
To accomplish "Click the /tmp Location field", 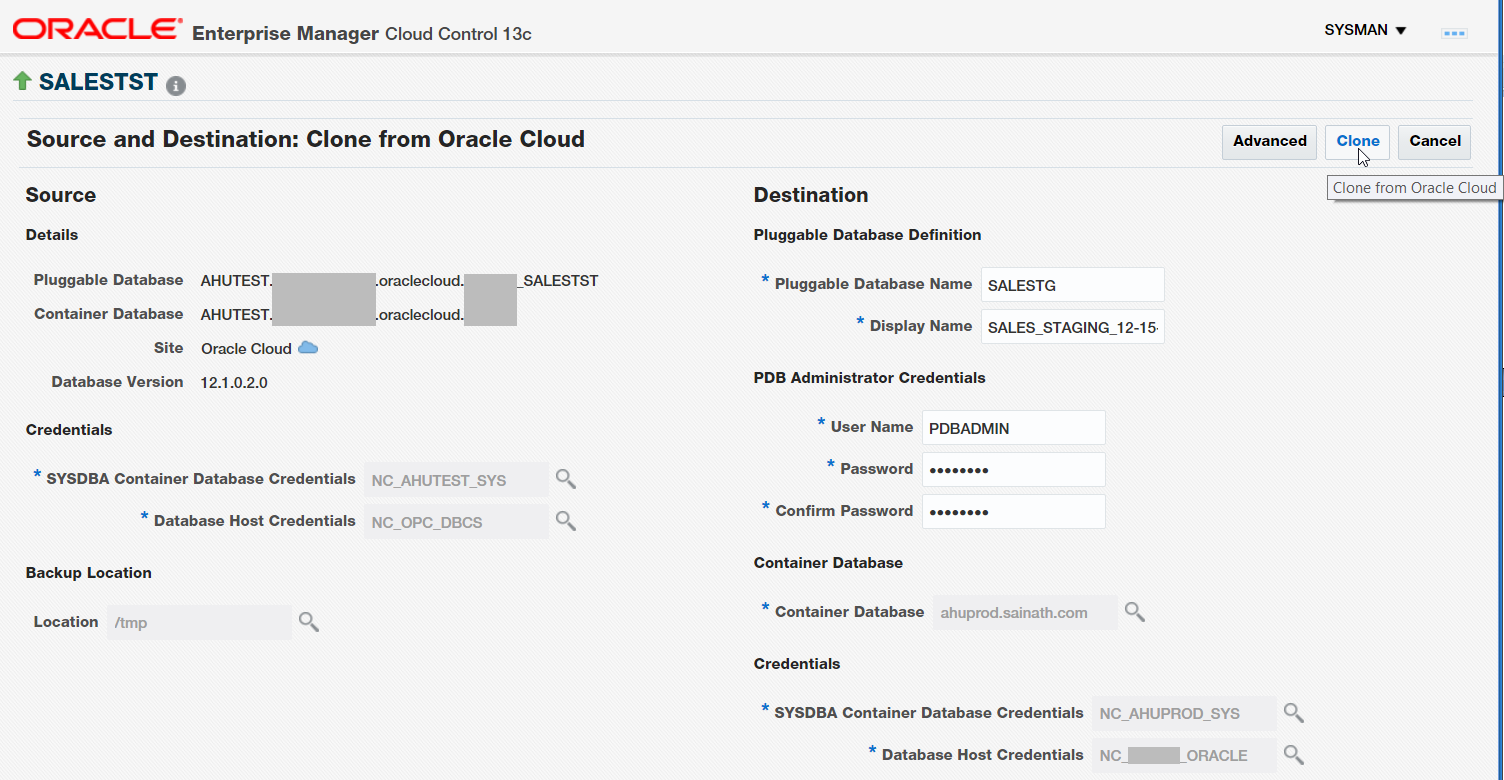I will point(199,623).
